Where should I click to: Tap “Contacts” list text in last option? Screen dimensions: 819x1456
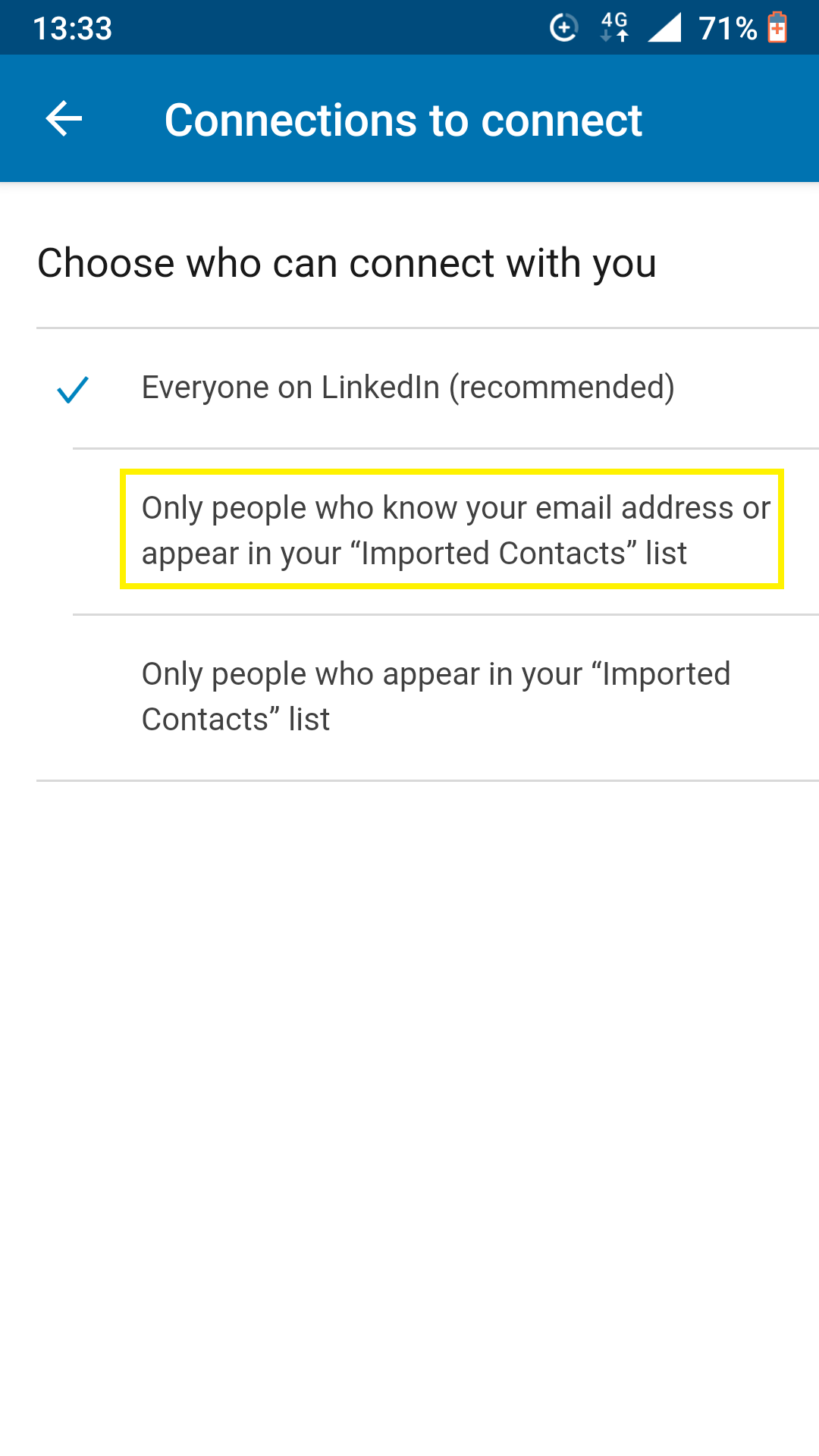(x=236, y=719)
